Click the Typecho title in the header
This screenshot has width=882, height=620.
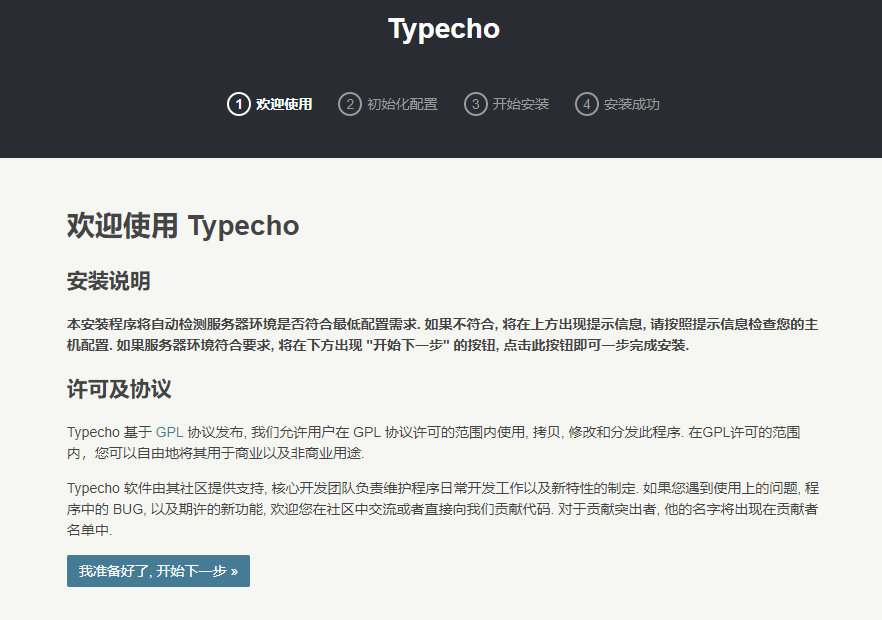[x=443, y=29]
